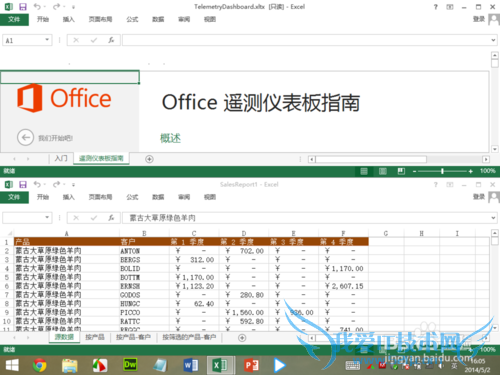
Task: Open 页面布局 tab in TelemetryDashboard window
Action: tap(100, 19)
